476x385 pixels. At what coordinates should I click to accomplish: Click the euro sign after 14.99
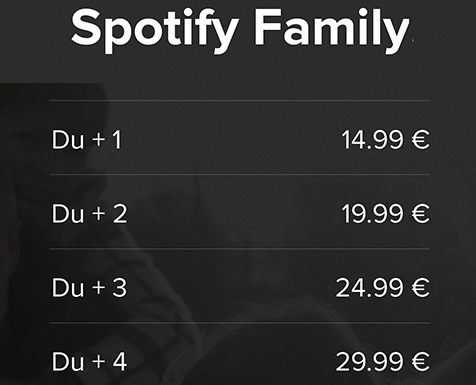coord(421,140)
